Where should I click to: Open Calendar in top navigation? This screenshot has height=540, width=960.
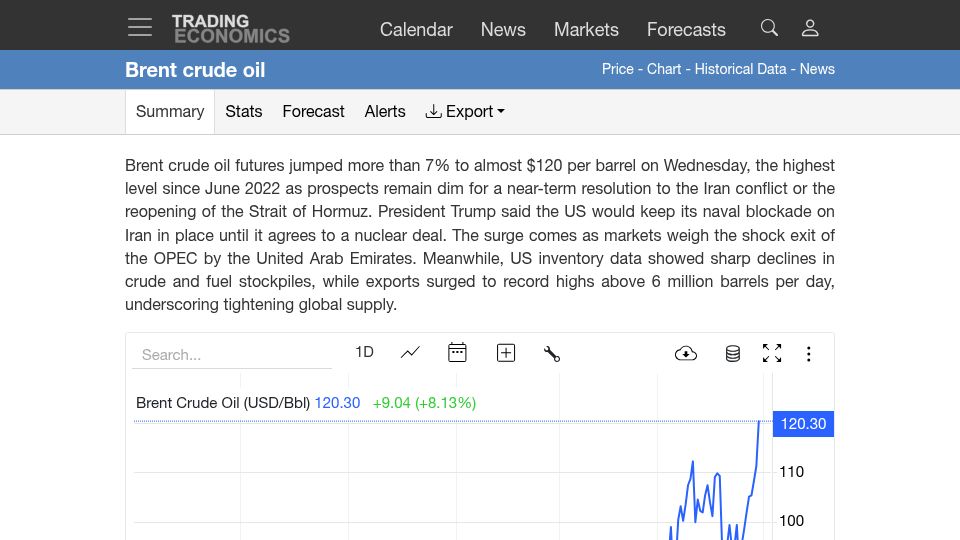click(x=416, y=29)
